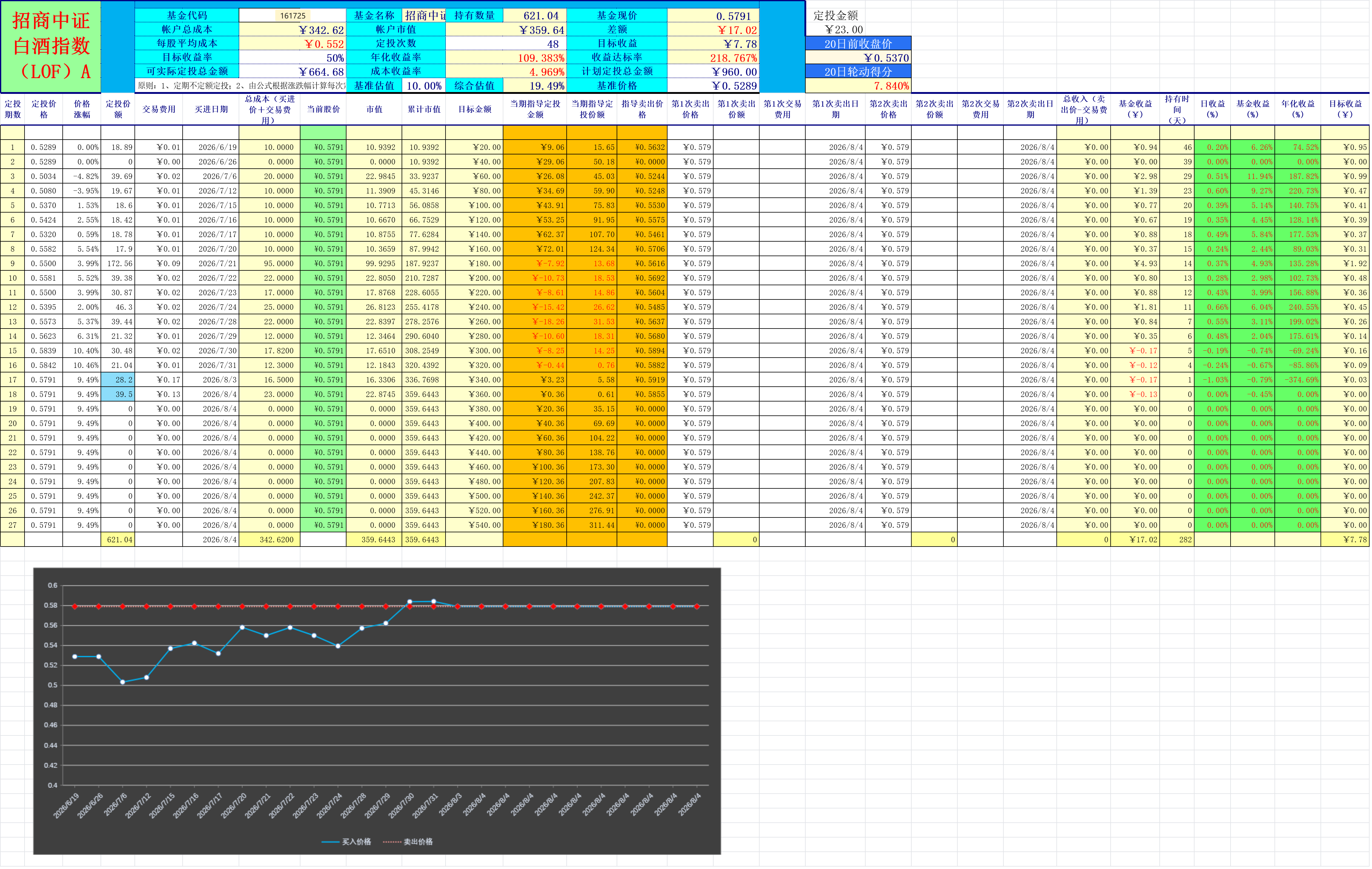Viewport: 1372px width, 869px height.
Task: Click the 帐户总成本 value ¥342.62
Action: click(x=292, y=30)
